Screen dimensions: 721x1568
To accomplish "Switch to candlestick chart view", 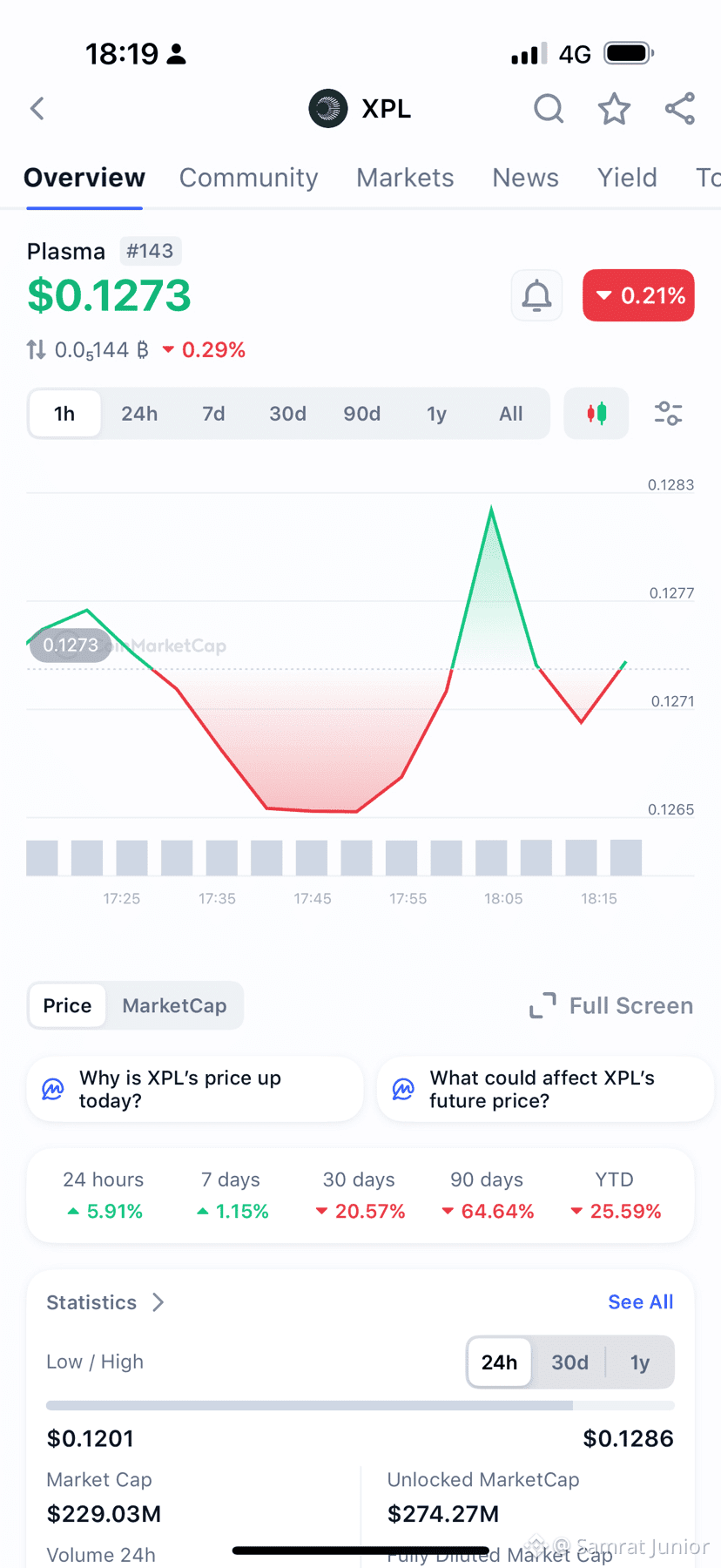I will coord(596,413).
